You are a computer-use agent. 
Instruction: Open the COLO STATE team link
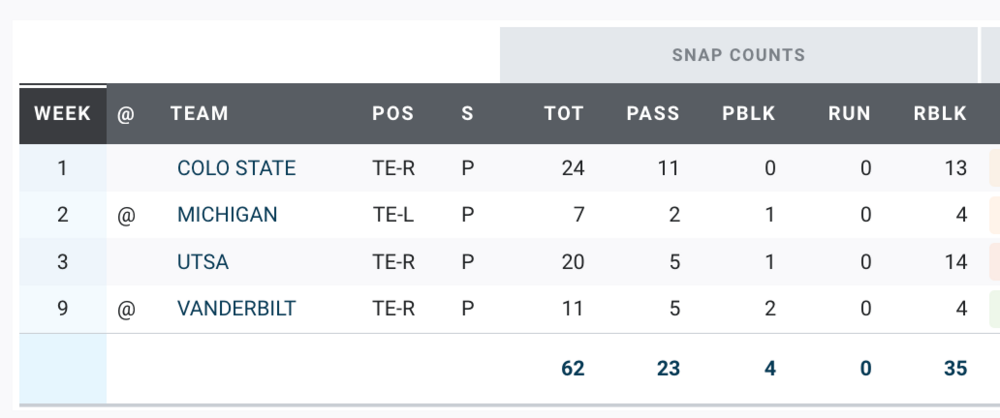pos(236,168)
